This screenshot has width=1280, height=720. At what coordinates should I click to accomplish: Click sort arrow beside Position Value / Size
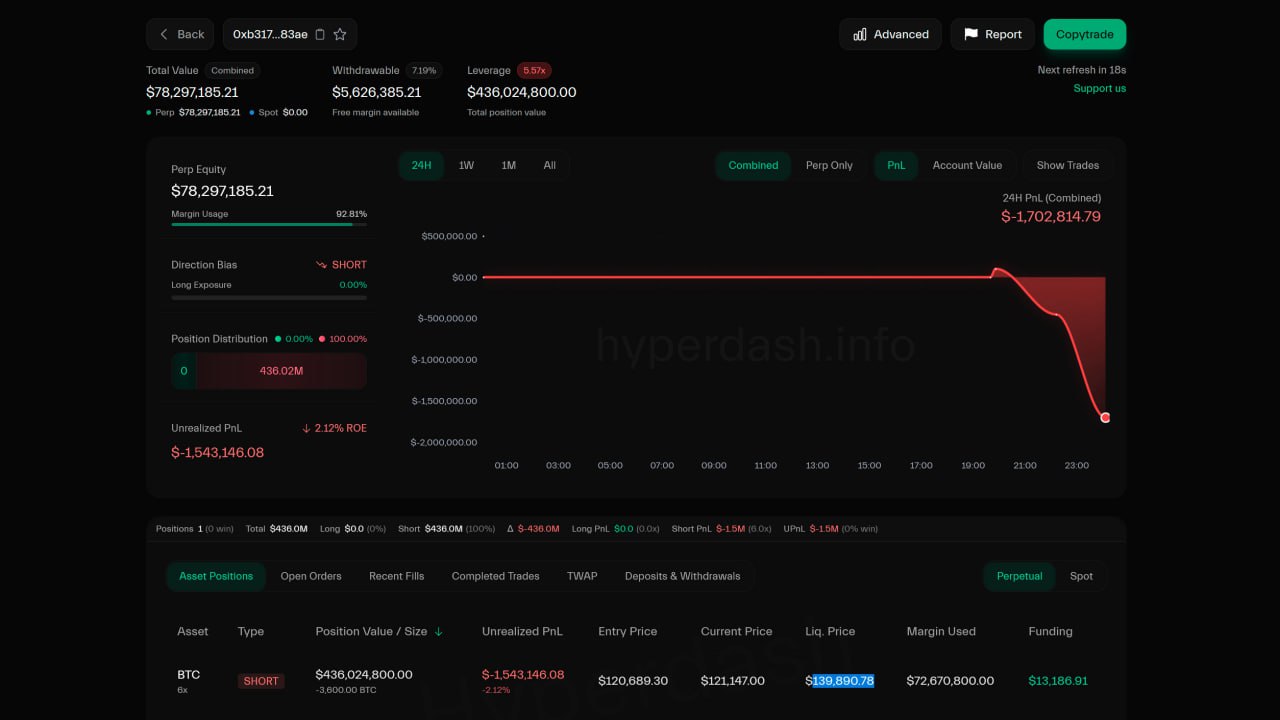[438, 632]
